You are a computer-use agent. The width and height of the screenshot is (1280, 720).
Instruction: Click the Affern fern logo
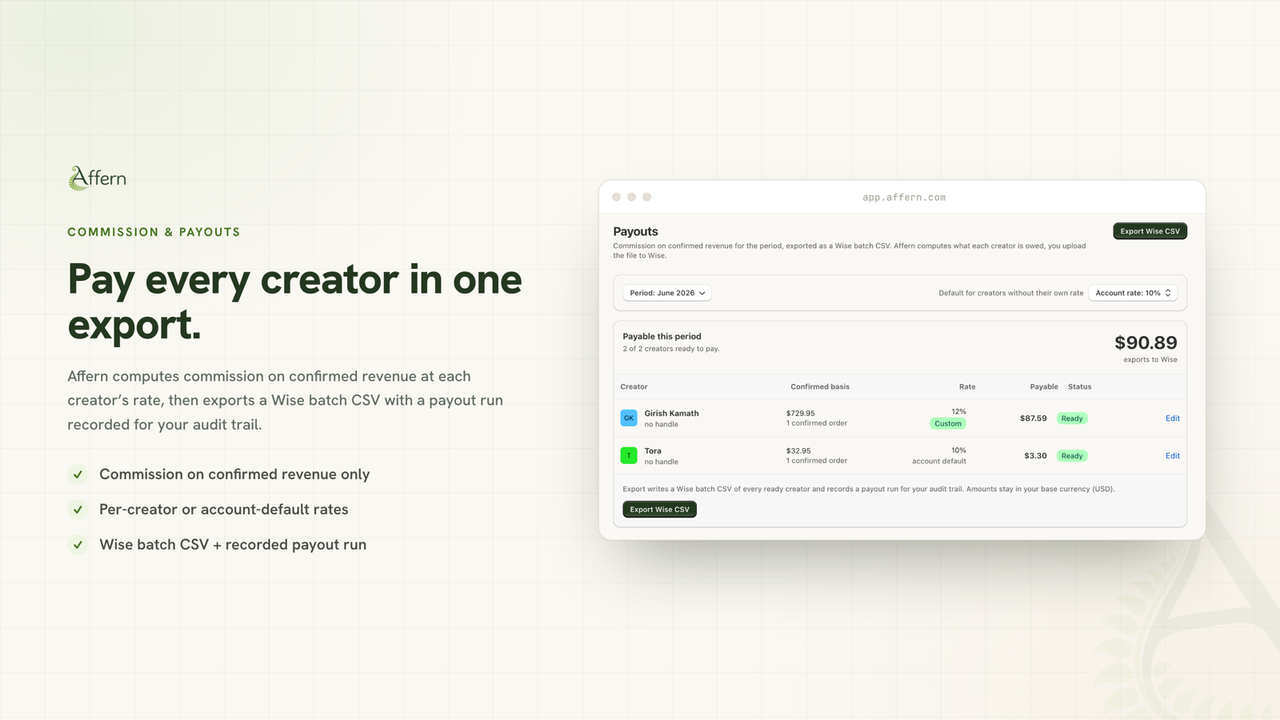click(97, 179)
